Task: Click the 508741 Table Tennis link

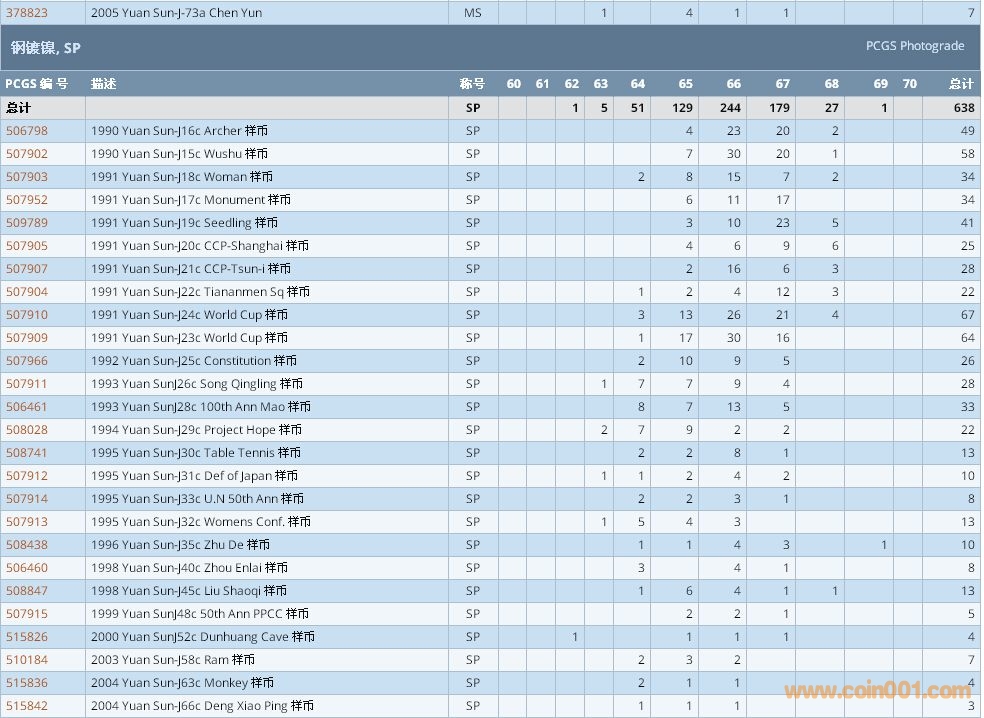Action: [x=27, y=453]
